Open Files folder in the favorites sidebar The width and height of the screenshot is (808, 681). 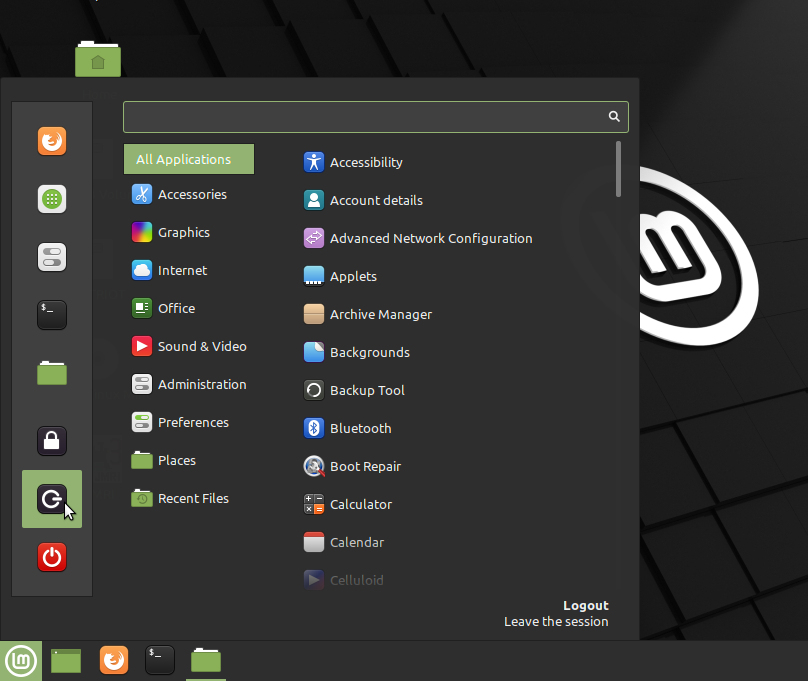click(x=52, y=373)
